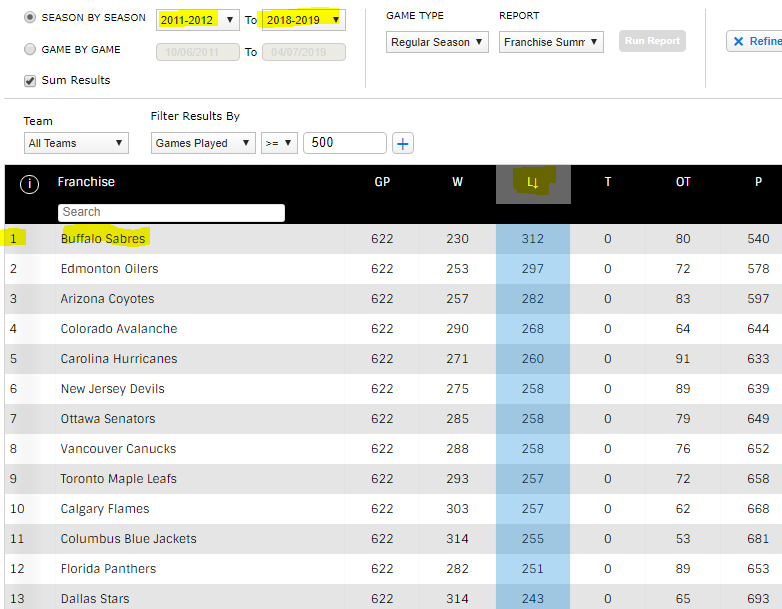
Task: Click the Refine button
Action: click(756, 41)
